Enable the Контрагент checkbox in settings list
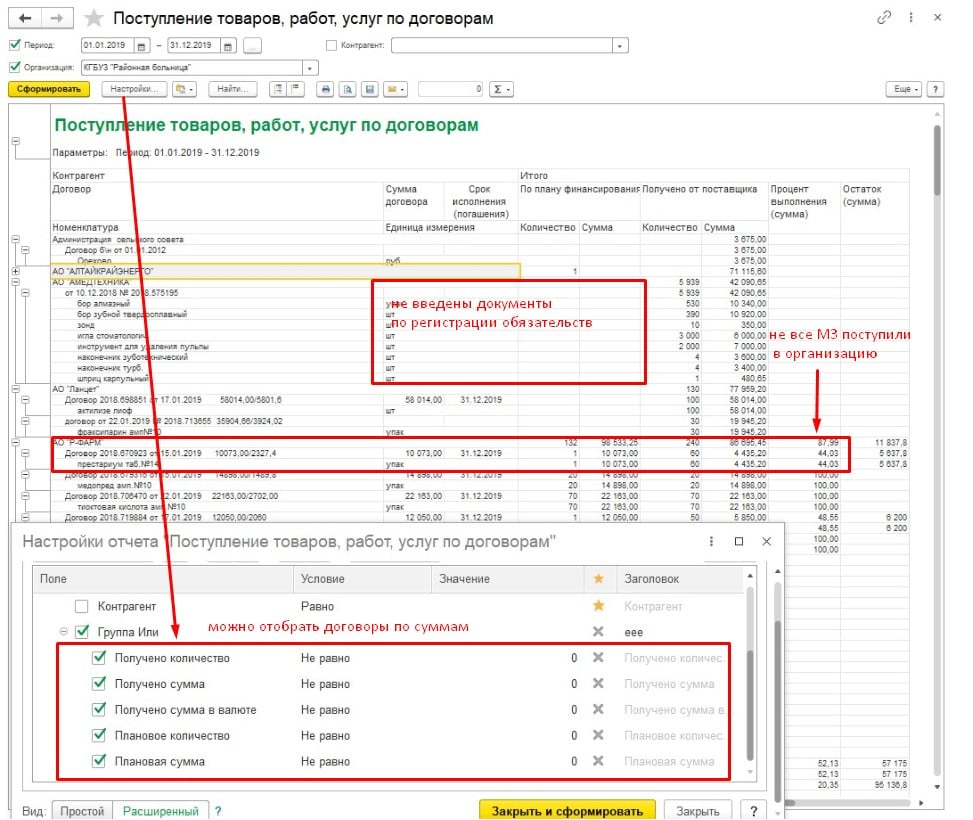This screenshot has height=820, width=973. [x=84, y=606]
